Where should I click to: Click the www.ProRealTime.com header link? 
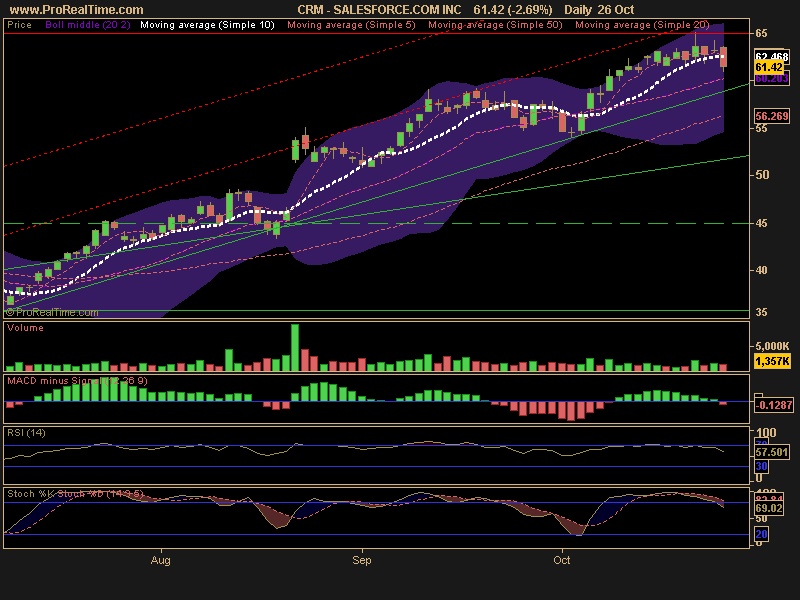pos(77,10)
